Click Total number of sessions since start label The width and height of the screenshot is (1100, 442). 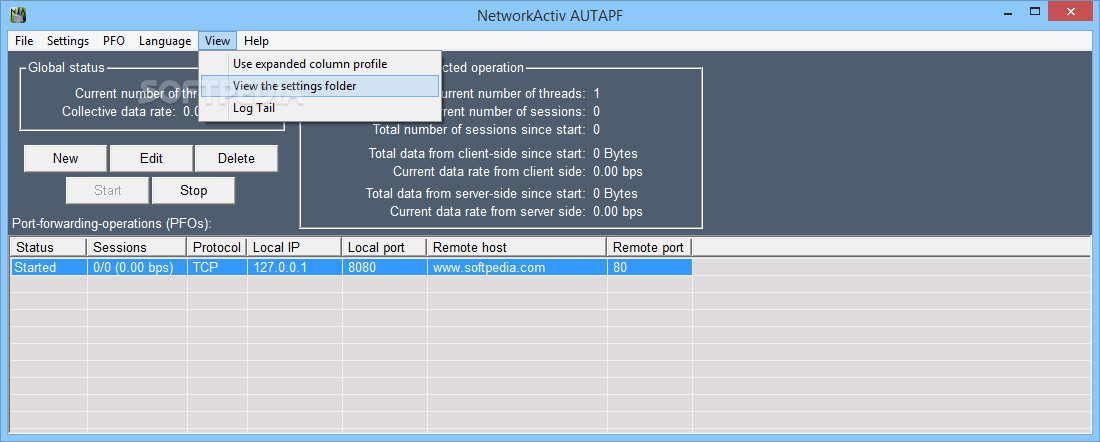478,130
